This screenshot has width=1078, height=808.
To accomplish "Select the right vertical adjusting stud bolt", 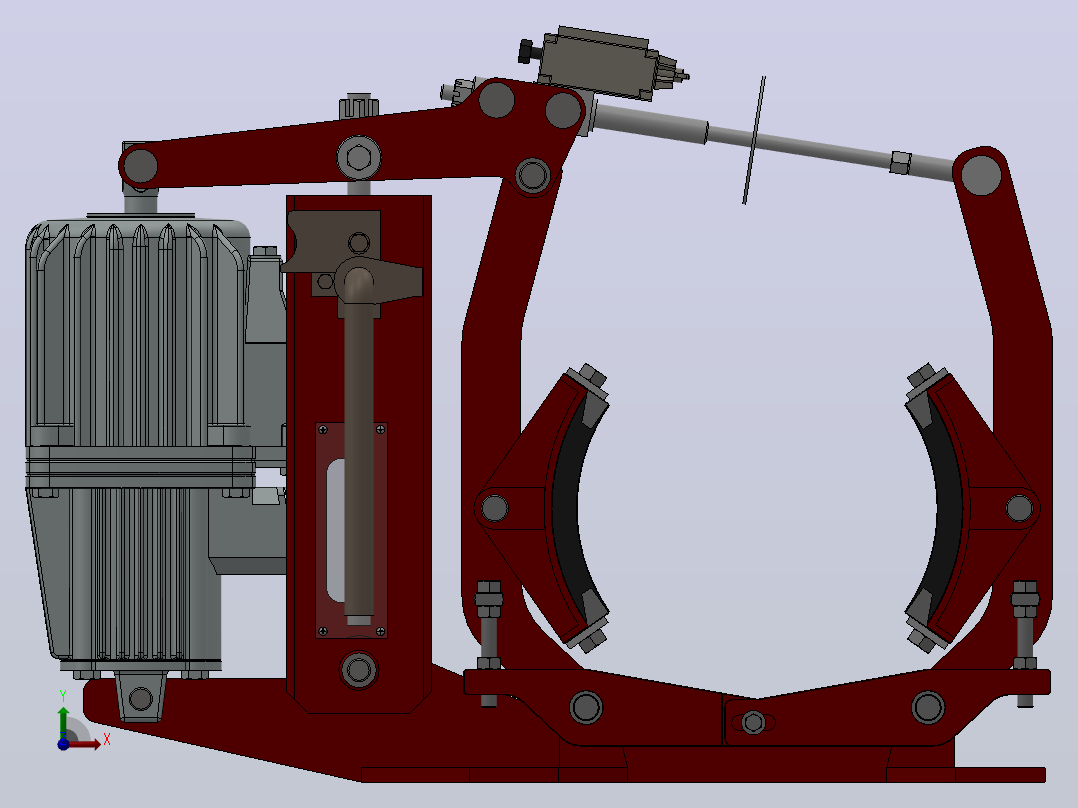I will point(1024,643).
